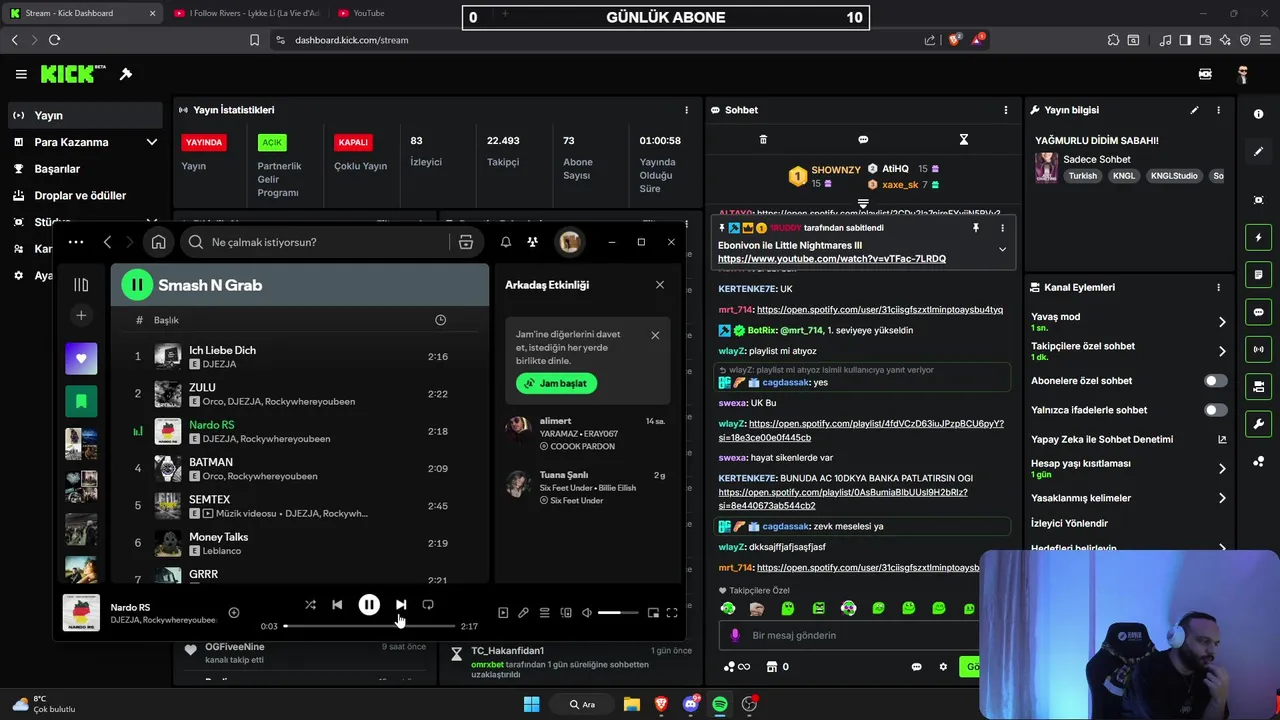Open Spotify connect to device icon
Viewport: 1280px width, 720px height.
[x=566, y=613]
